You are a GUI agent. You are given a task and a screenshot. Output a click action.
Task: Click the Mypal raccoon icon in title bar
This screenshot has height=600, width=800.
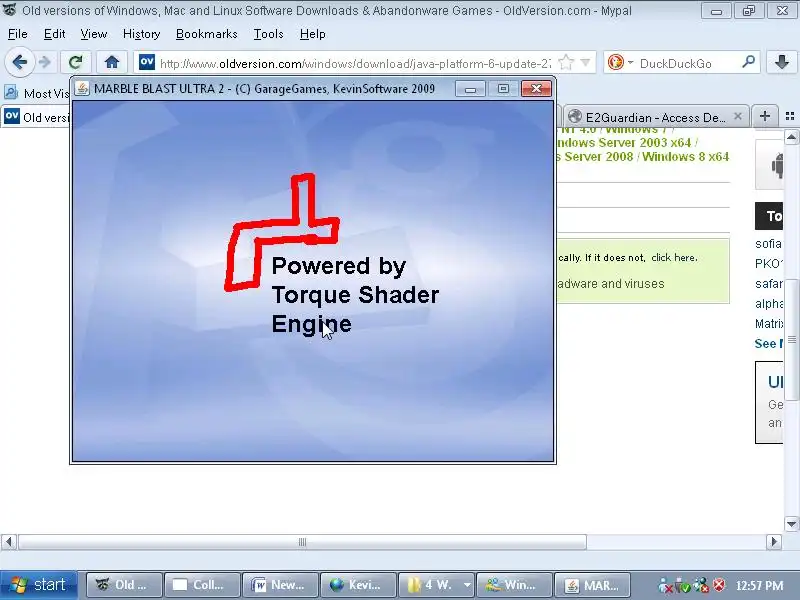click(10, 10)
